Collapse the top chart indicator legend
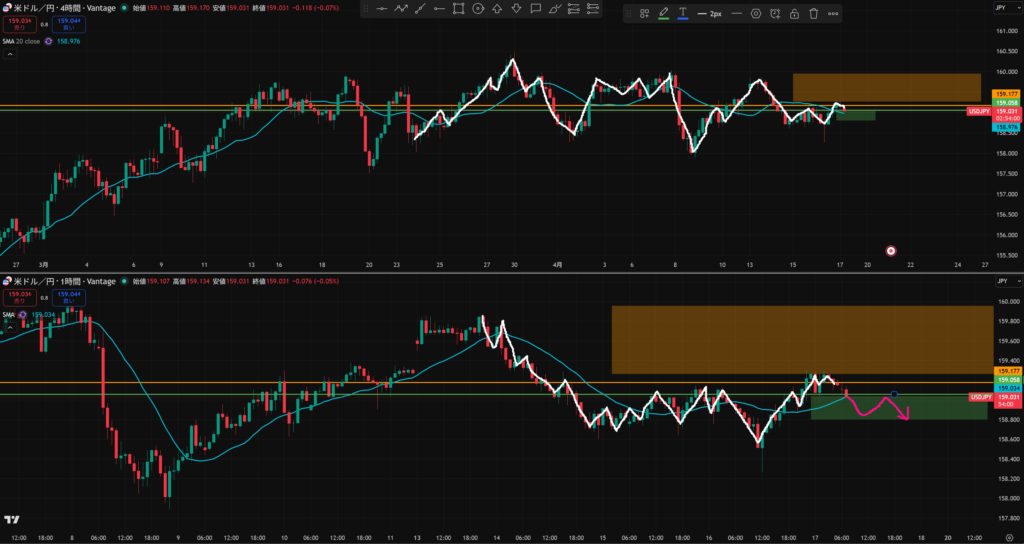The width and height of the screenshot is (1024, 544). tap(10, 55)
